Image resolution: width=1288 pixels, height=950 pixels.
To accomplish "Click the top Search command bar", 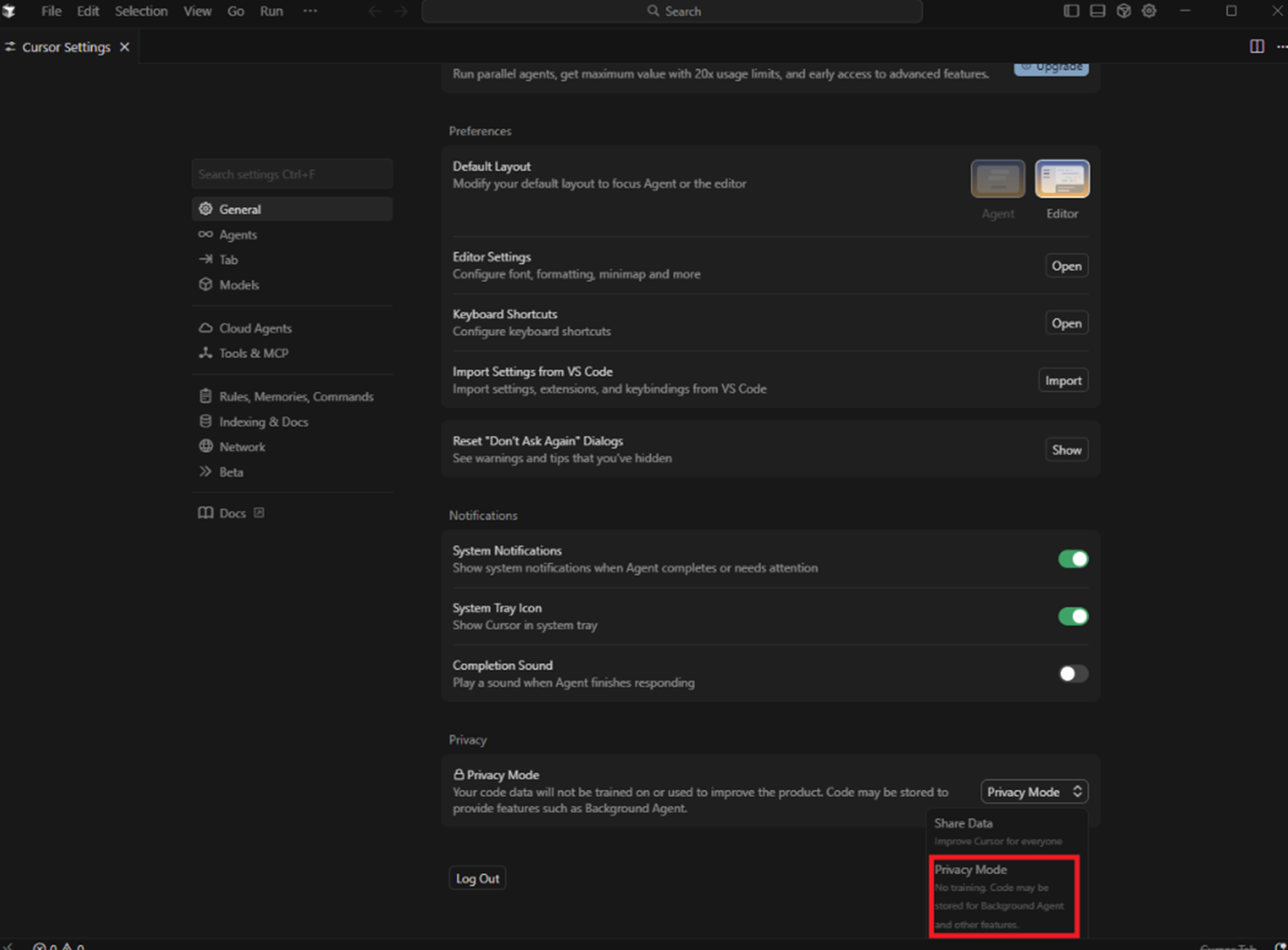I will [x=672, y=11].
